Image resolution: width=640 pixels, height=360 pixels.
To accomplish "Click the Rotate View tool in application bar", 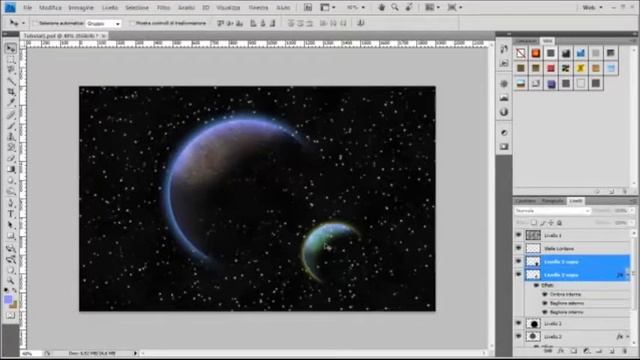I will pyautogui.click(x=409, y=7).
